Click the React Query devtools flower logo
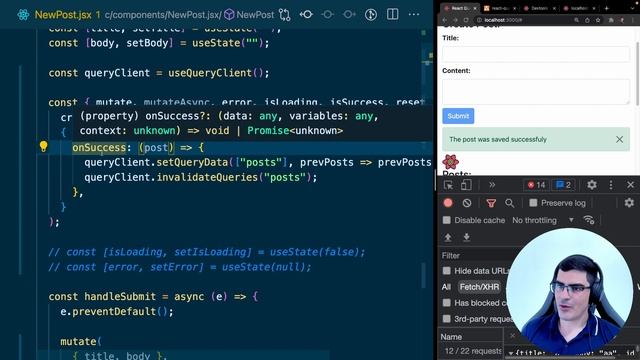640x360 pixels. [451, 162]
